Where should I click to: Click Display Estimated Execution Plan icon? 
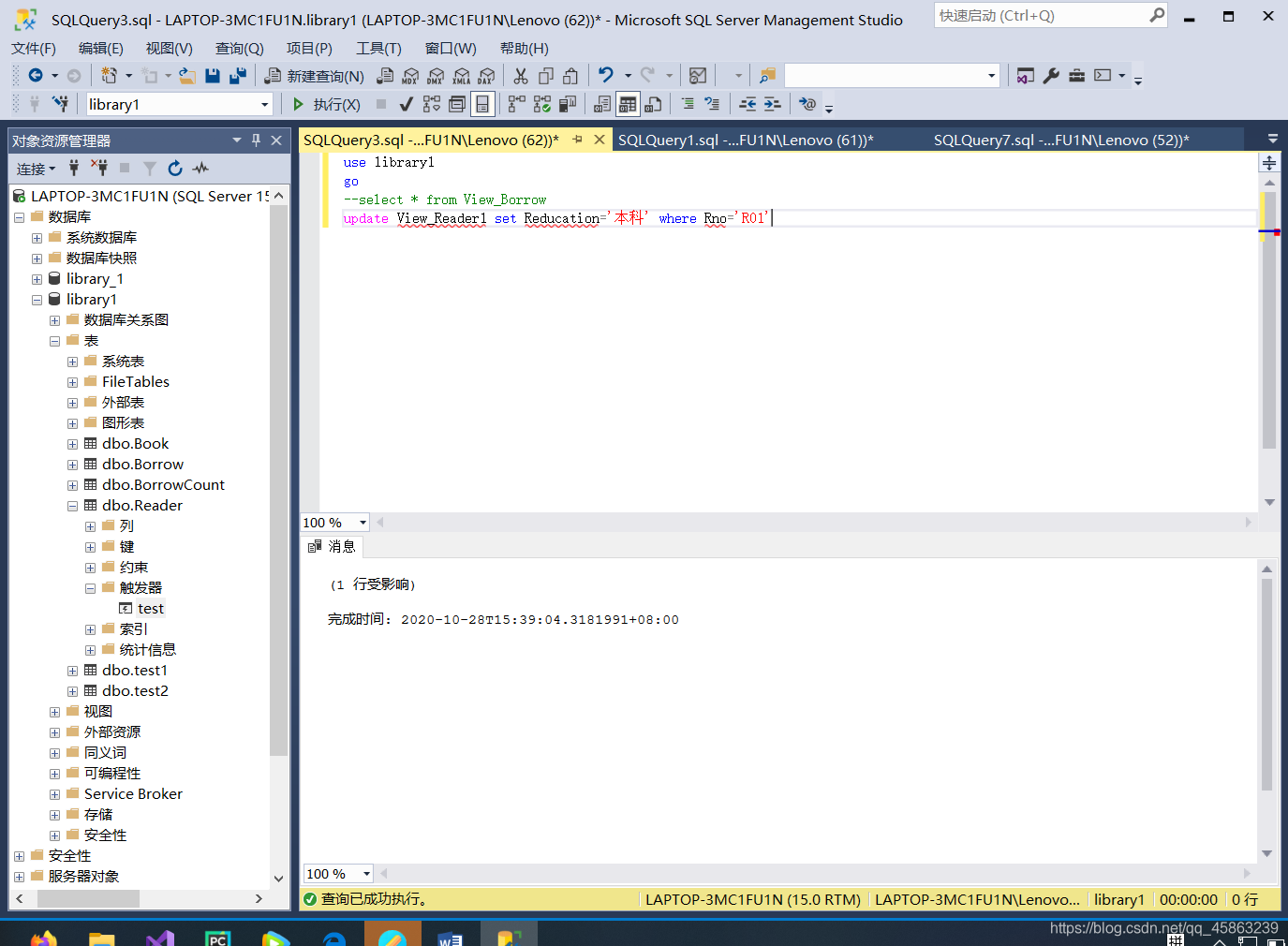[x=432, y=104]
